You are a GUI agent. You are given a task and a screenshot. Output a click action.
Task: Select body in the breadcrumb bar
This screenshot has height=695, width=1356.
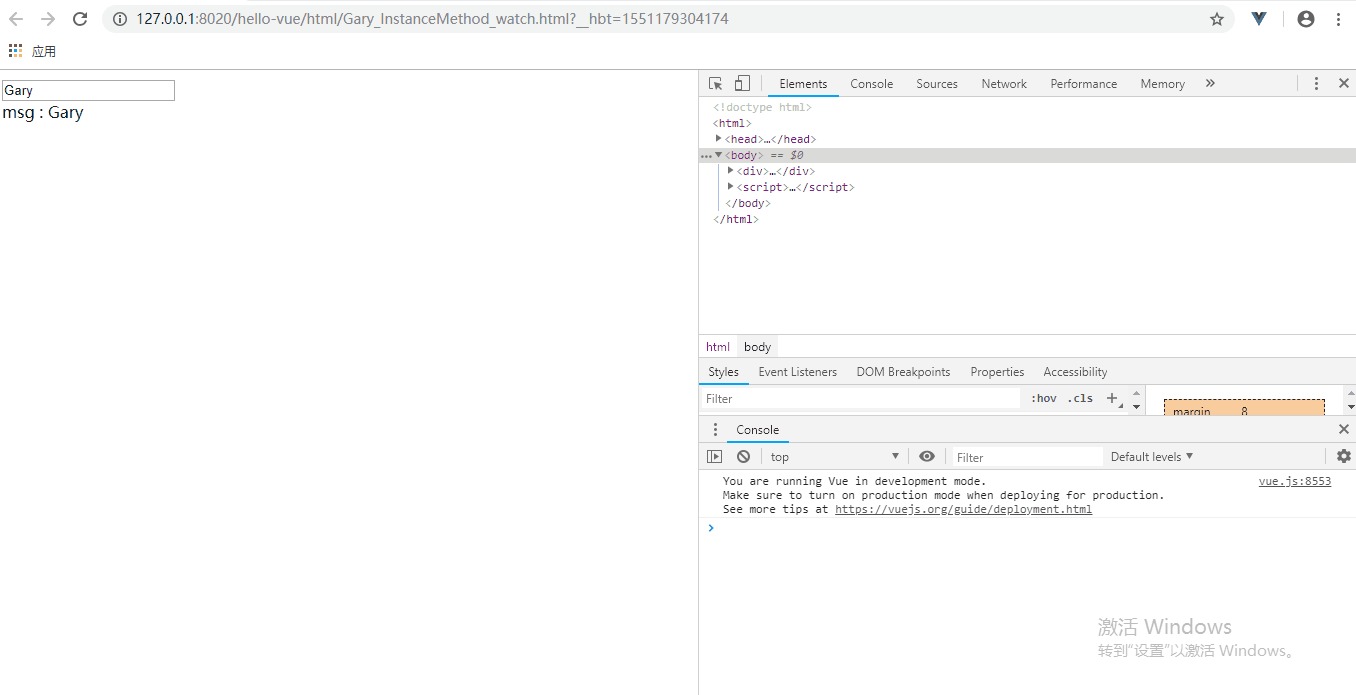pyautogui.click(x=758, y=347)
